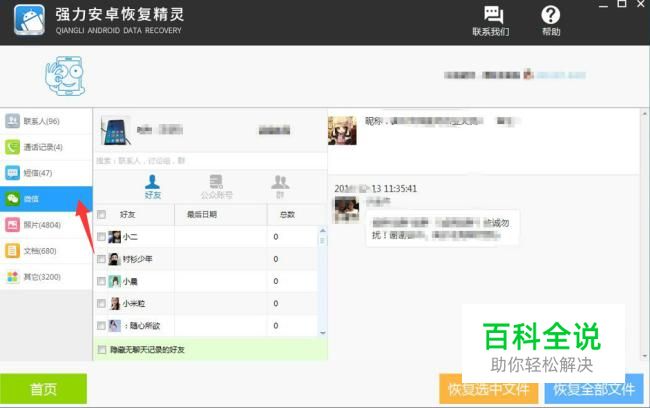The image size is (650, 408).
Task: Click the search box for contacts and groups
Action: tap(211, 161)
